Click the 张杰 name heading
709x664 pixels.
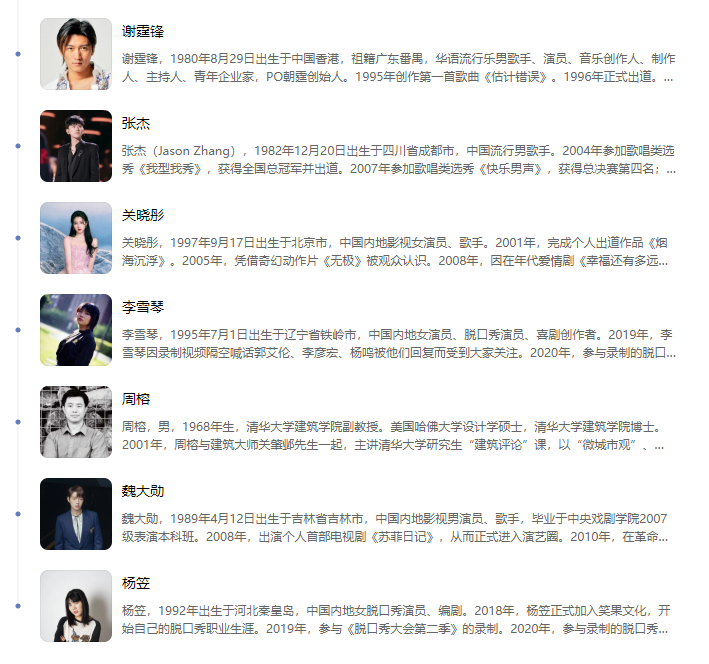click(x=136, y=123)
